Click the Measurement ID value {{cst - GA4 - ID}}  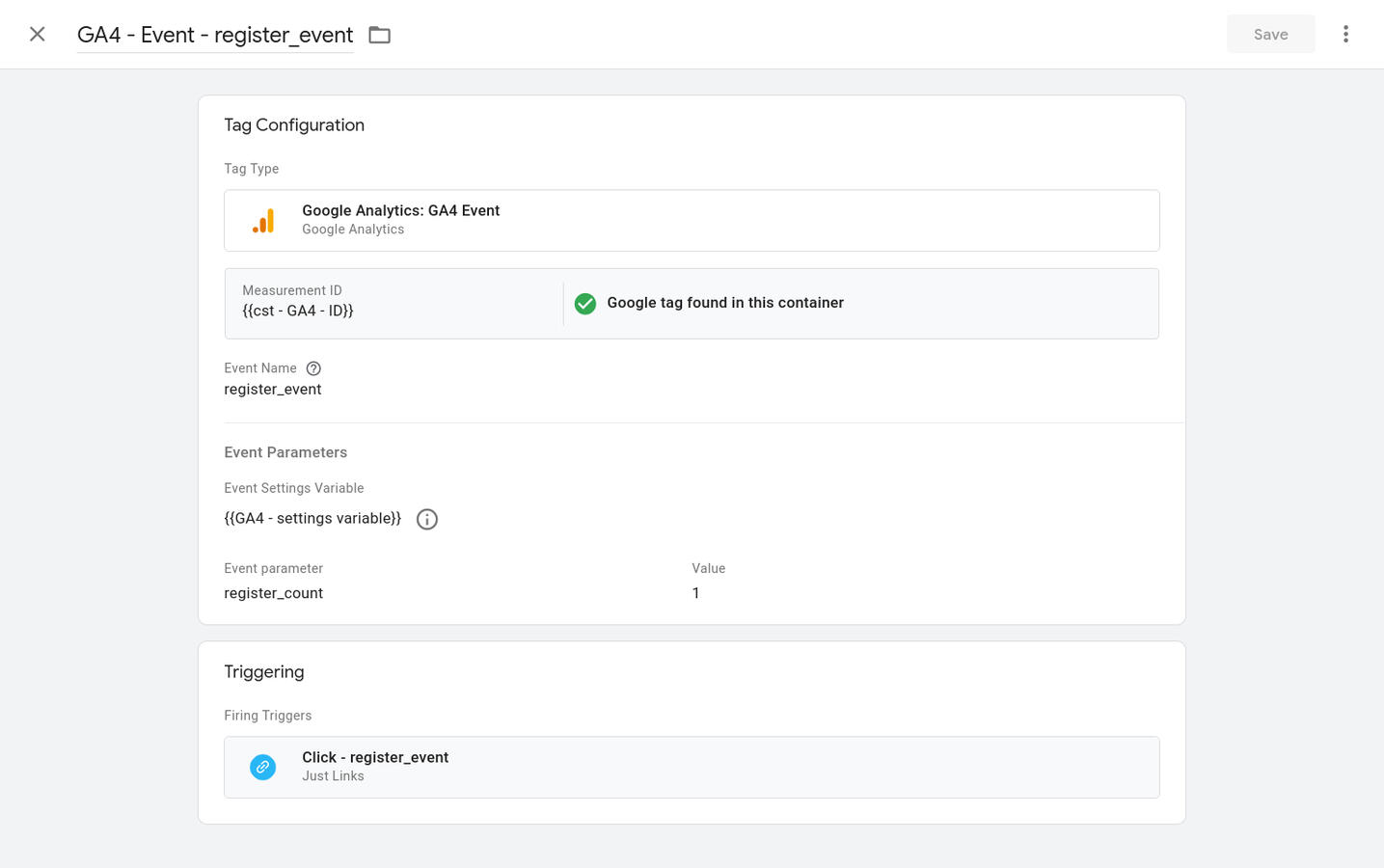tap(298, 311)
